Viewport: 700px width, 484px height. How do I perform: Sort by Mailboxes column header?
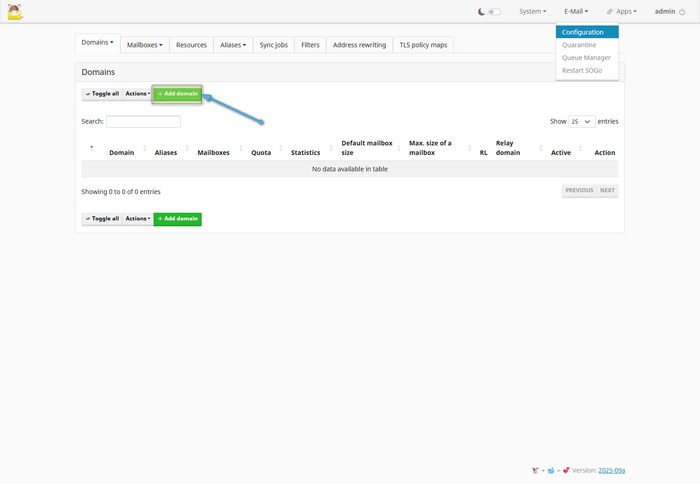pyautogui.click(x=213, y=153)
